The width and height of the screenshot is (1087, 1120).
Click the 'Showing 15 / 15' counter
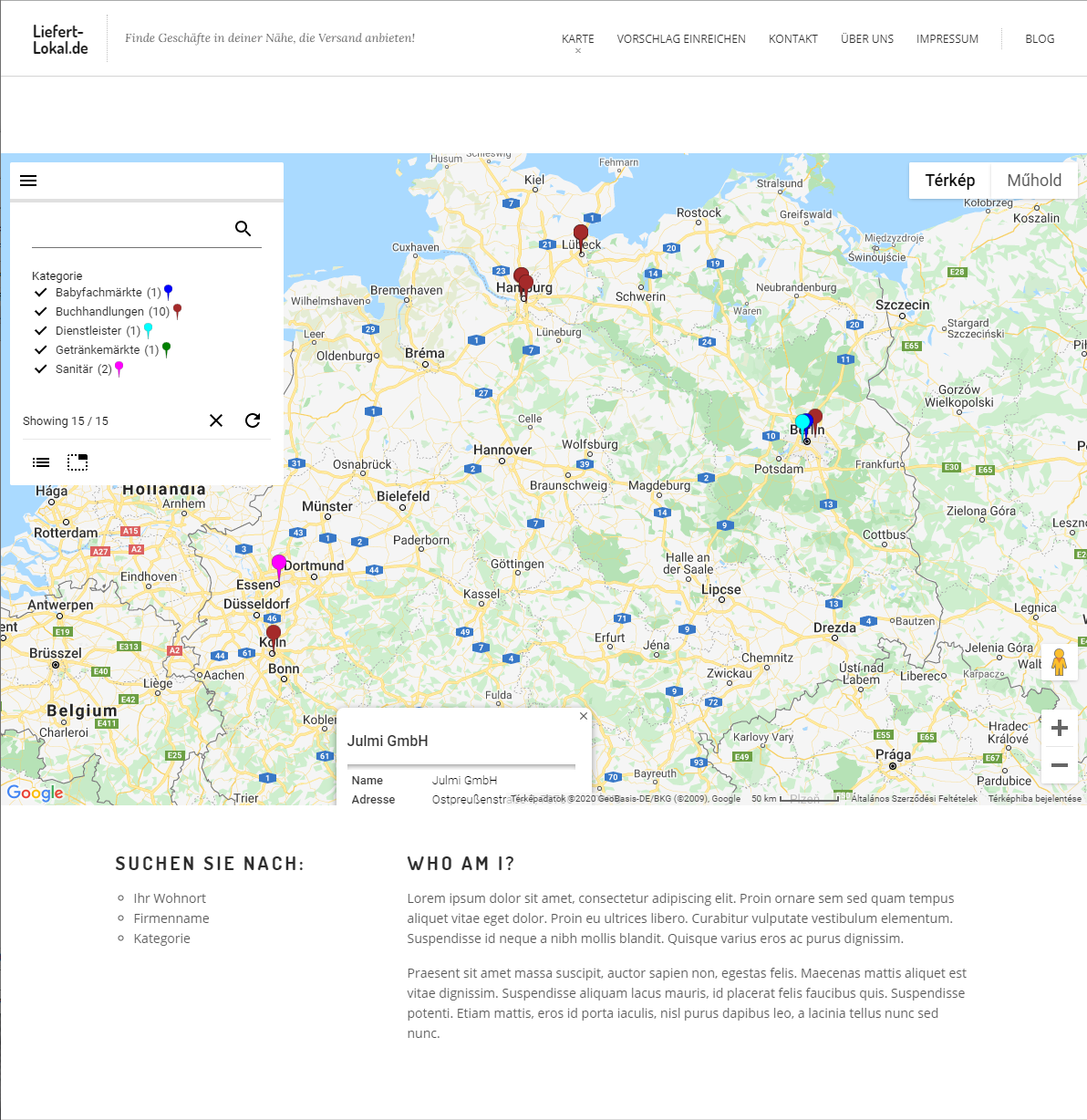[66, 420]
